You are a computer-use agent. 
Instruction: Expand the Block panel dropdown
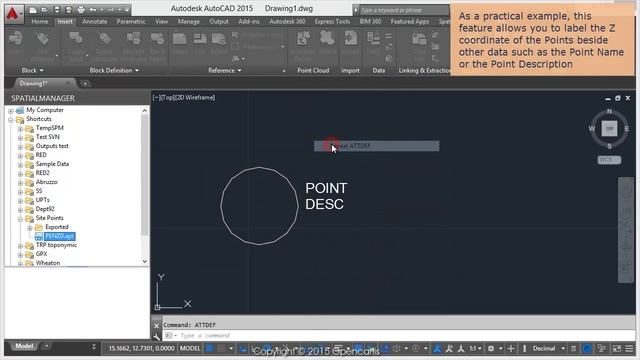(32, 70)
